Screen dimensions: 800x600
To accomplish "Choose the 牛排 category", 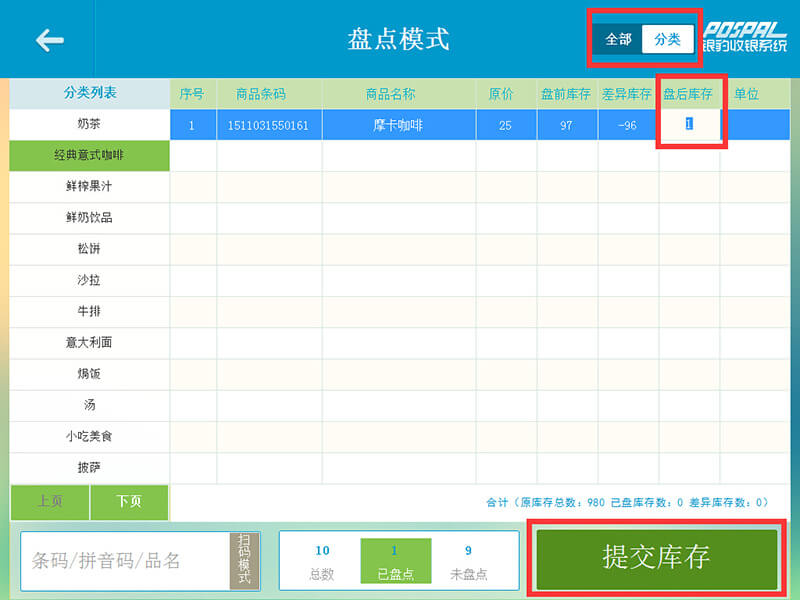I will coord(89,311).
